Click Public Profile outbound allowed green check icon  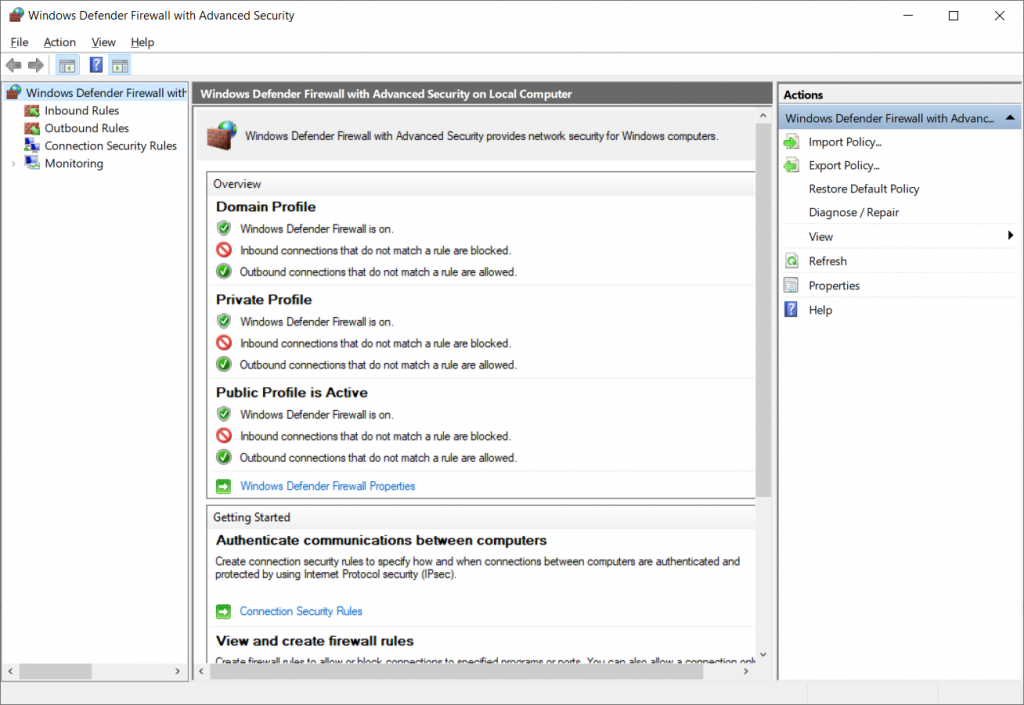tap(223, 457)
